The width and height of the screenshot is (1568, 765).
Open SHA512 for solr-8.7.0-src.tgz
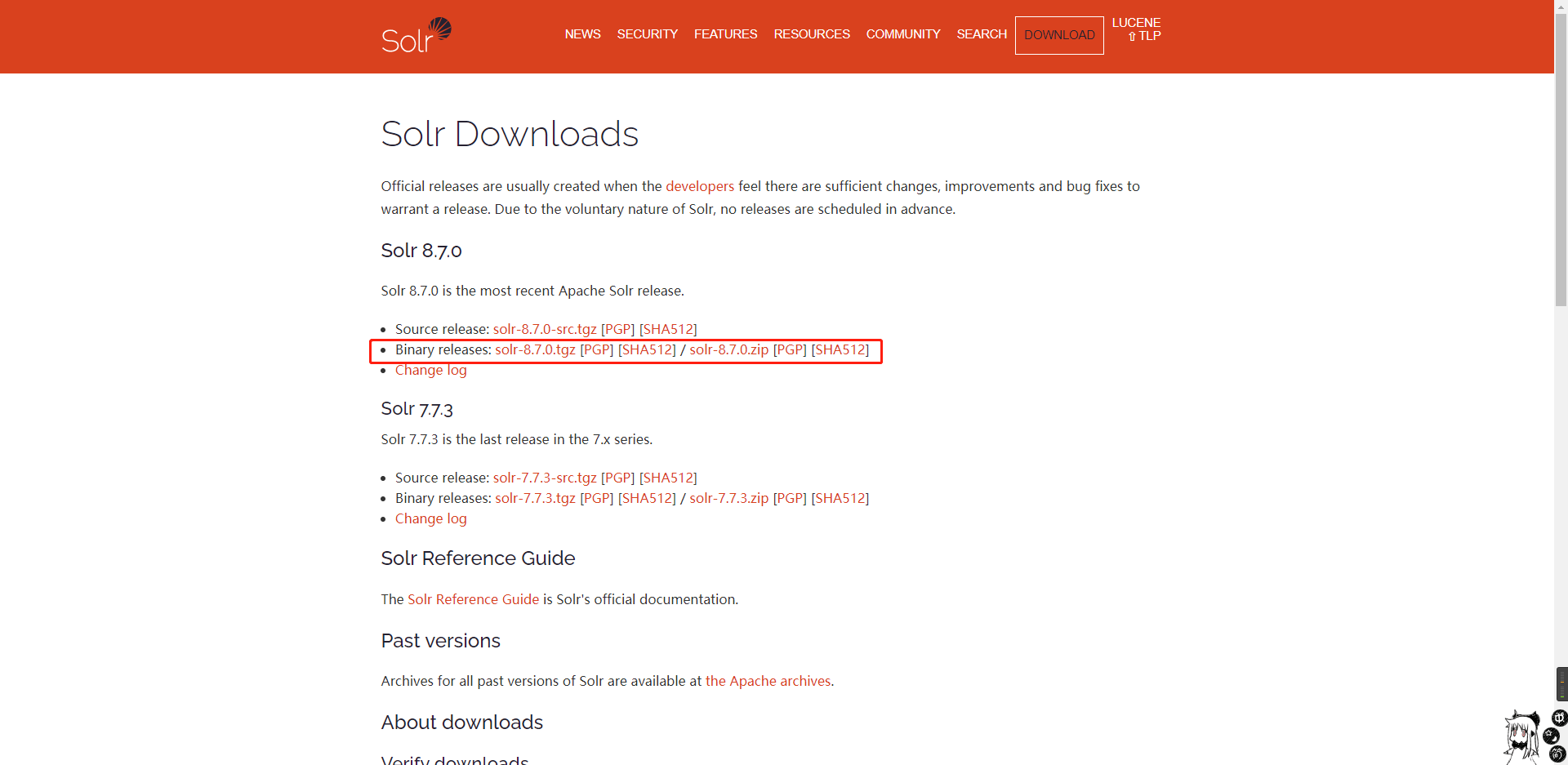click(668, 329)
